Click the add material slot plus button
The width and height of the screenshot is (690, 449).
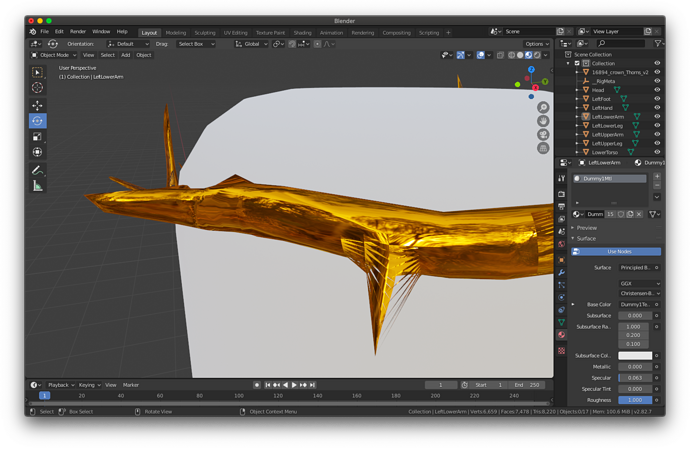657,177
